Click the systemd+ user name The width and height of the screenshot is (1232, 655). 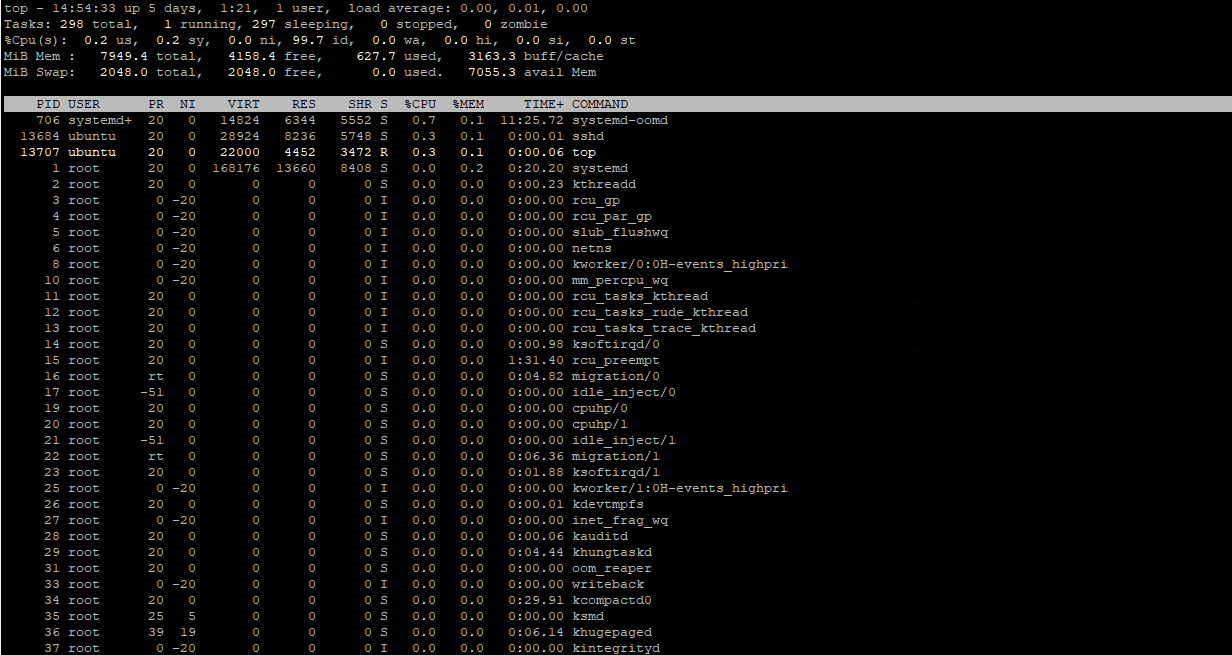(100, 120)
